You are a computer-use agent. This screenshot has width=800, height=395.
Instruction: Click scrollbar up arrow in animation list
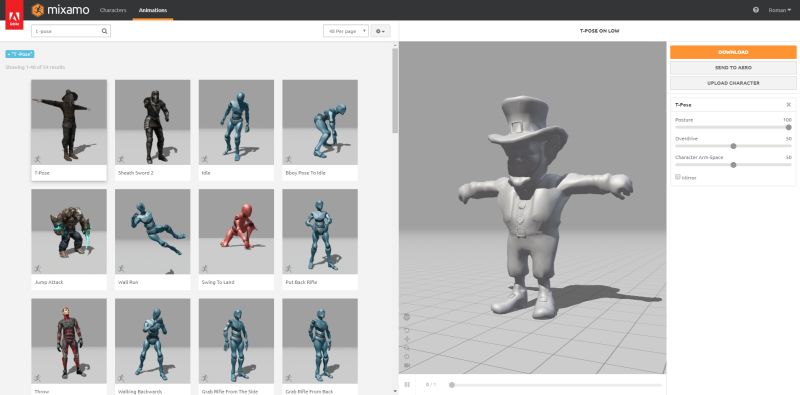pos(395,45)
